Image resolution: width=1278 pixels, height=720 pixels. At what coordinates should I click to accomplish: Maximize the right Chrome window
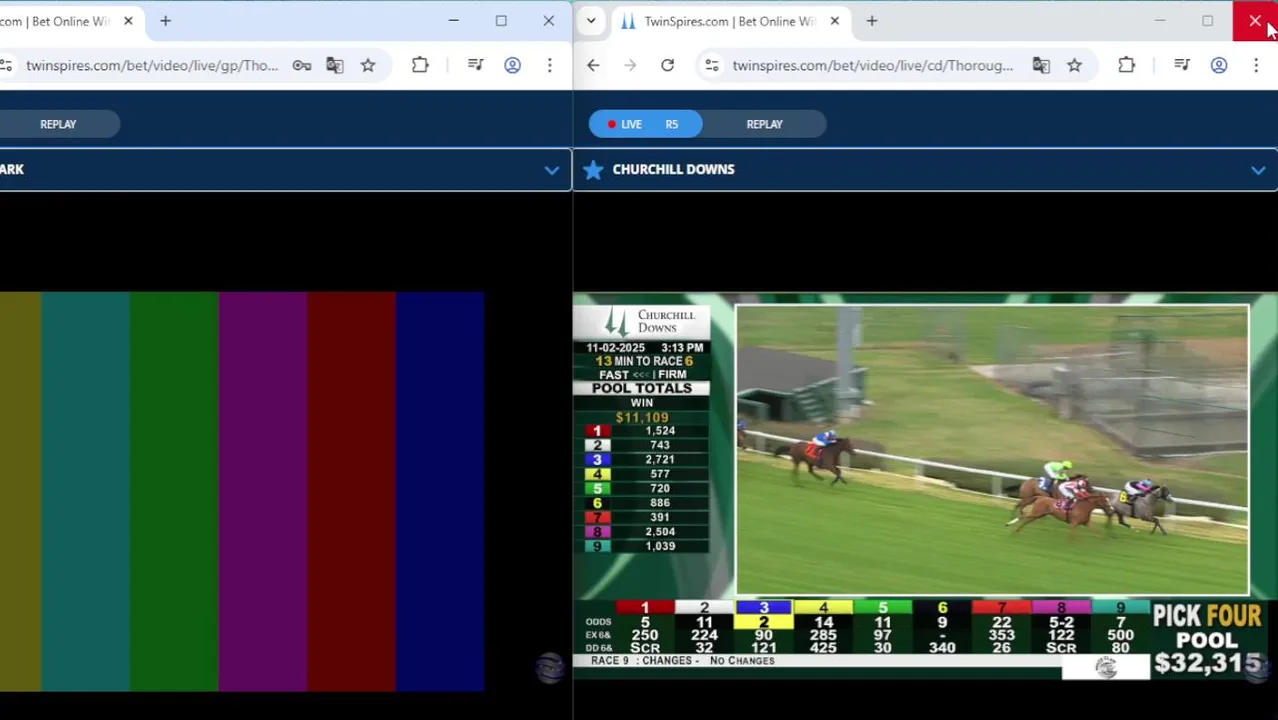(x=1207, y=21)
